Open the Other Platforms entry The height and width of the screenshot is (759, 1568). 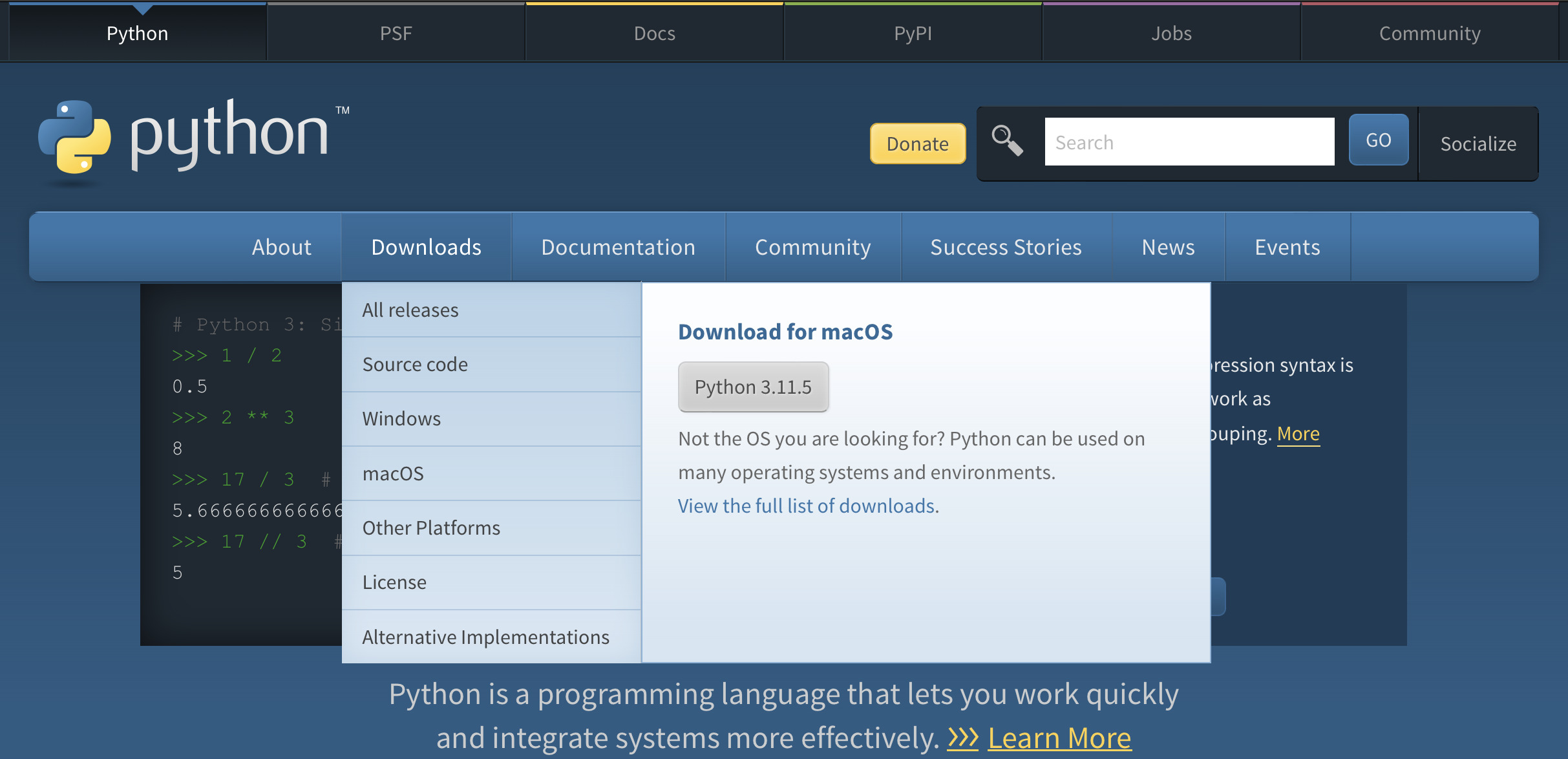click(491, 528)
